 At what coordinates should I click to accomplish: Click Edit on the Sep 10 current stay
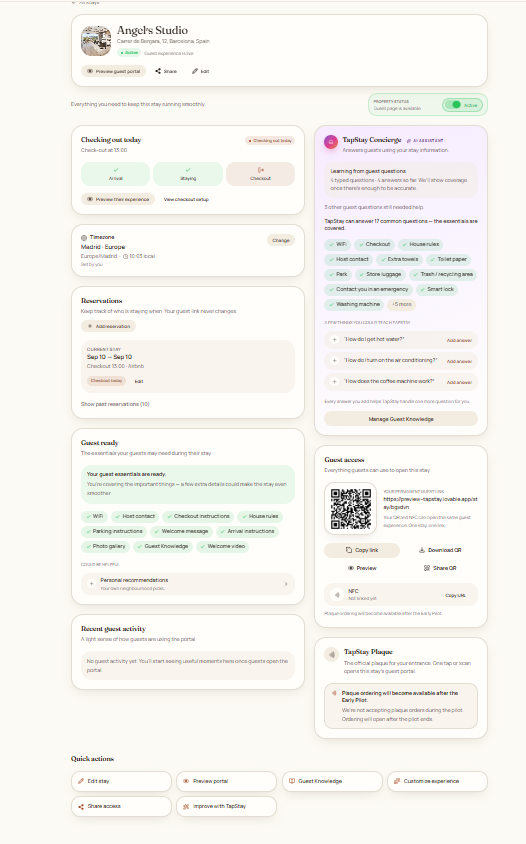[139, 381]
